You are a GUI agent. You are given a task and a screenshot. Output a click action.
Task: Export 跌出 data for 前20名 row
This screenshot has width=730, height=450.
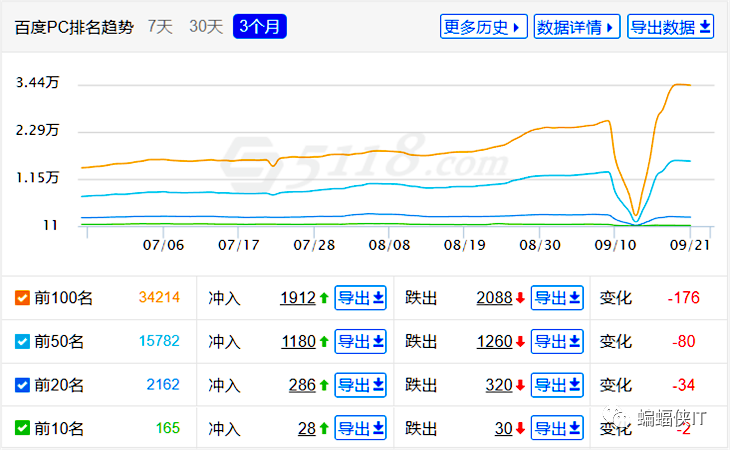tap(557, 385)
